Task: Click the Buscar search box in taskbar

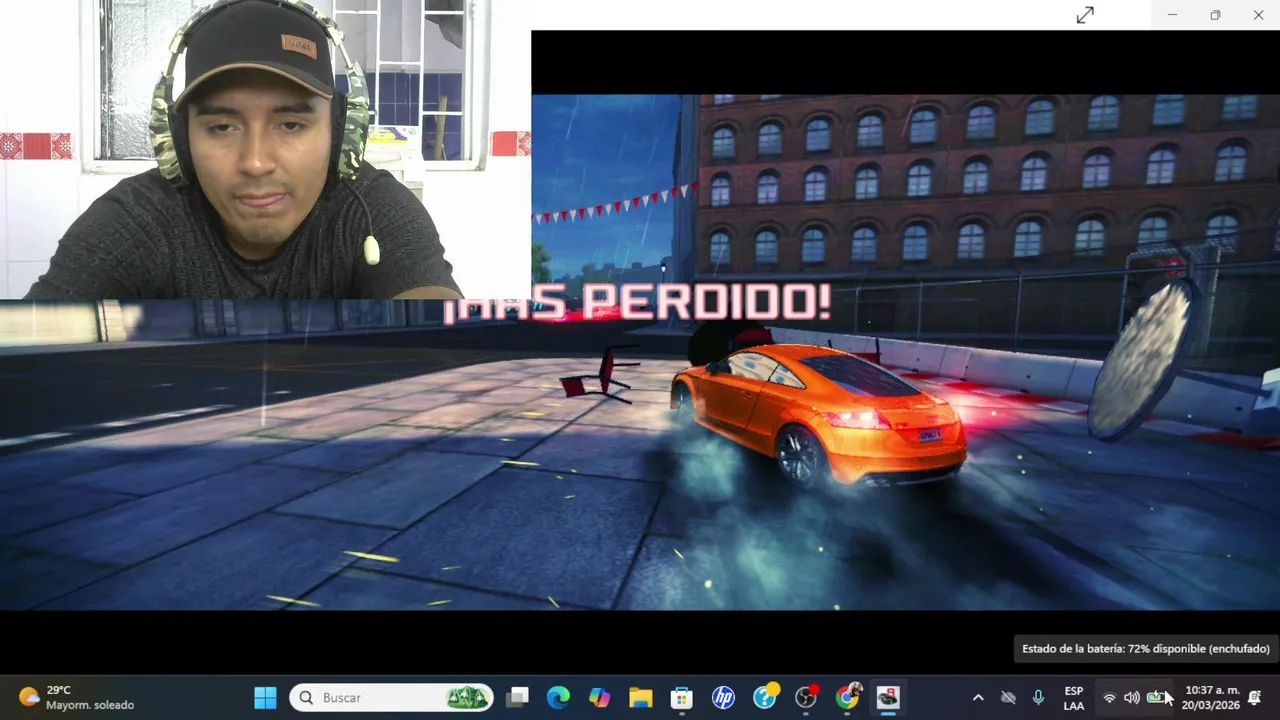Action: (391, 697)
